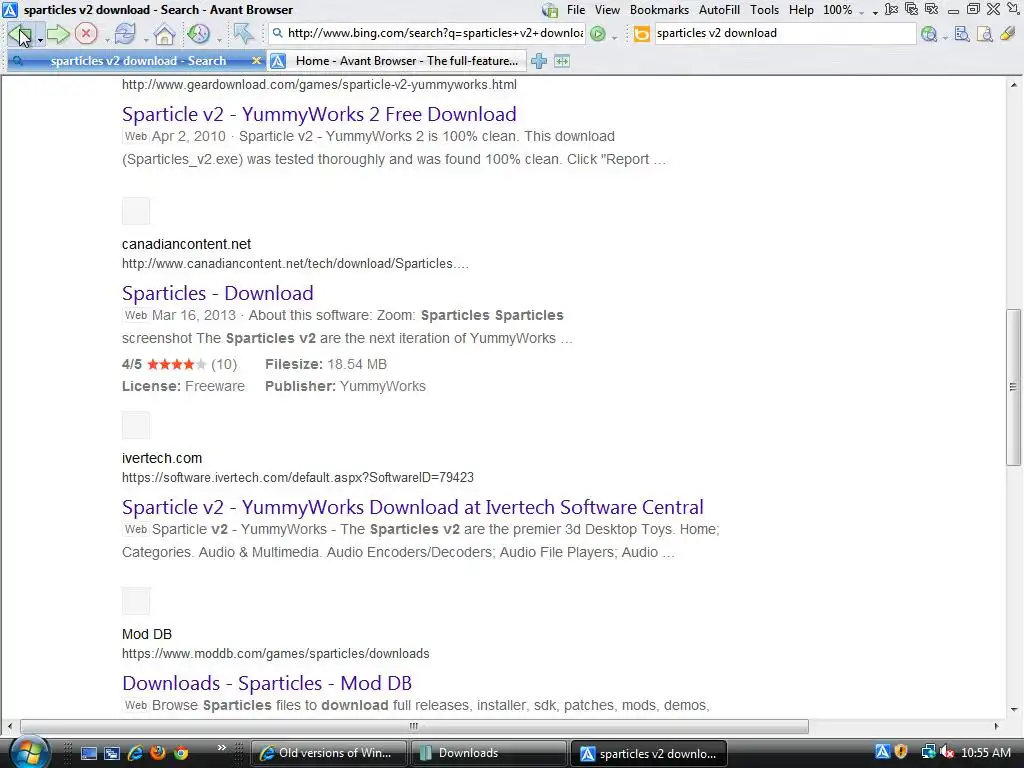Switch to the Downloads taskbar window
1024x768 pixels.
tap(488, 753)
